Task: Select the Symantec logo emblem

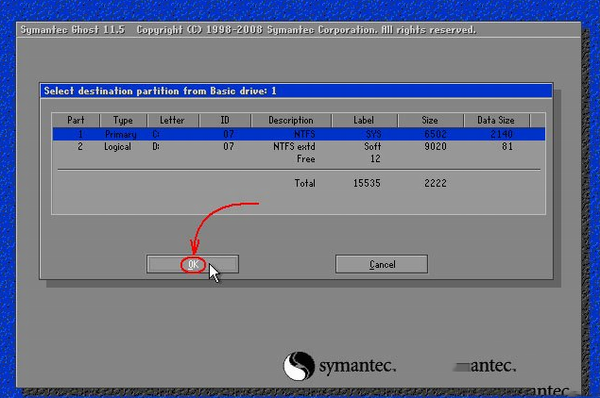Action: (x=299, y=366)
